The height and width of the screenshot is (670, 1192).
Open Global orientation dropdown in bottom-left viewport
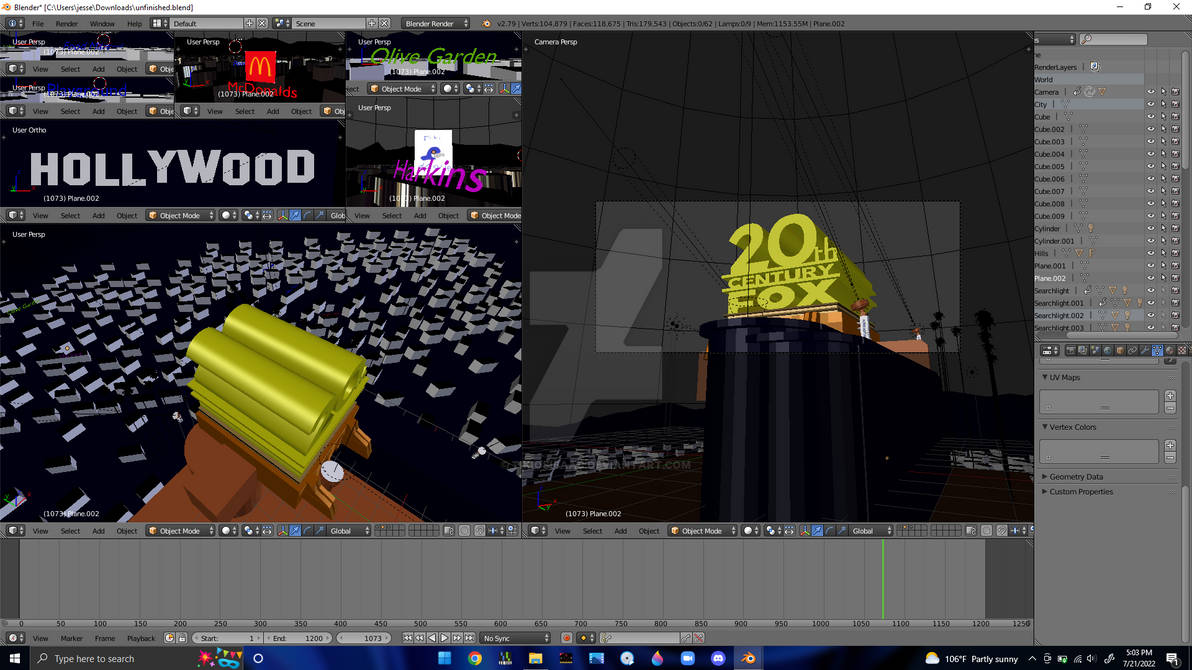pyautogui.click(x=349, y=531)
